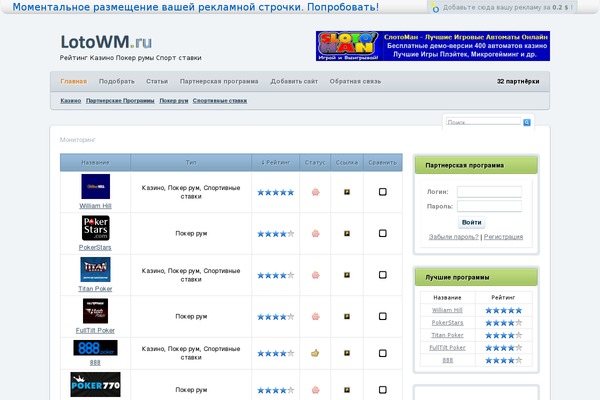
Task: Open FullTilt Poker logo image
Action: [x=95, y=311]
